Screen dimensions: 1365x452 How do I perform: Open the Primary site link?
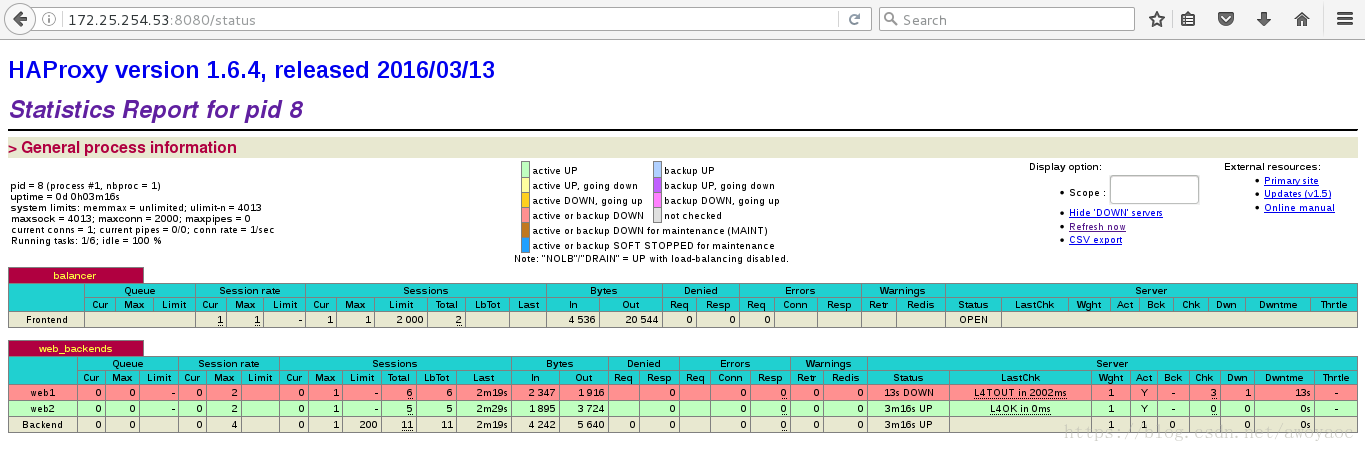coord(1291,181)
